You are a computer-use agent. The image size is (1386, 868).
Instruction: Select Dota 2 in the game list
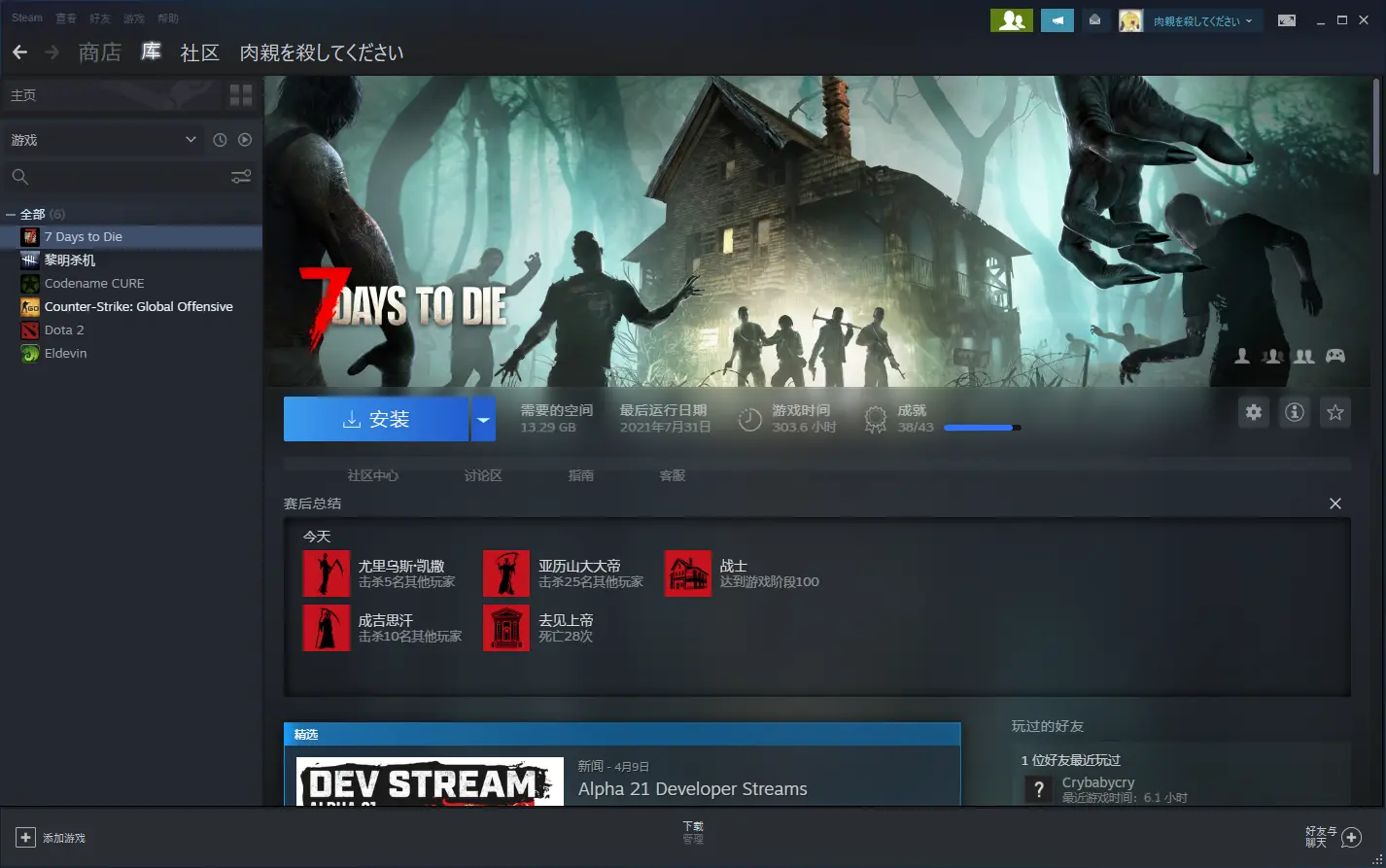click(x=131, y=330)
